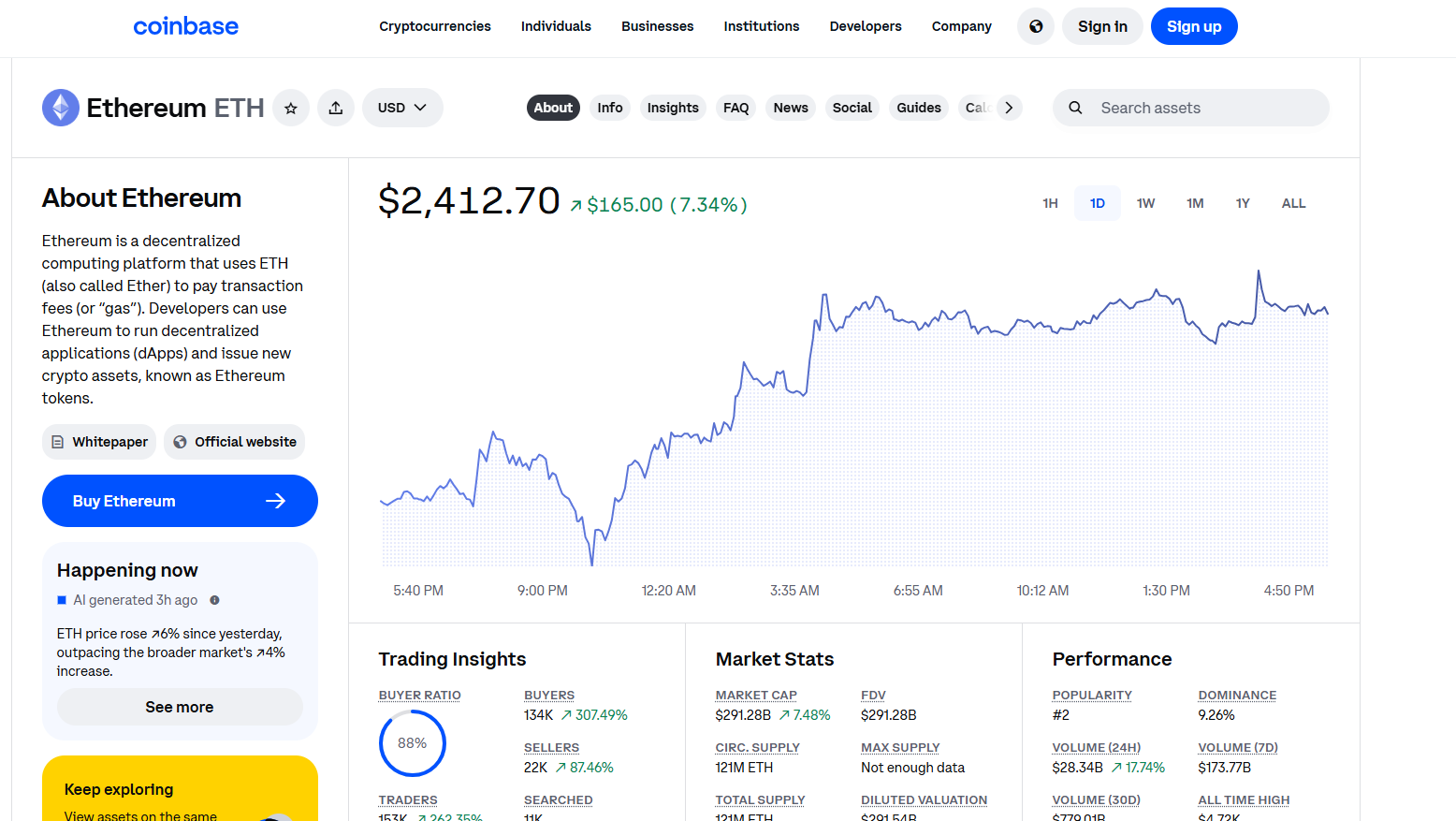
Task: Open the USD currency dropdown
Action: (402, 108)
